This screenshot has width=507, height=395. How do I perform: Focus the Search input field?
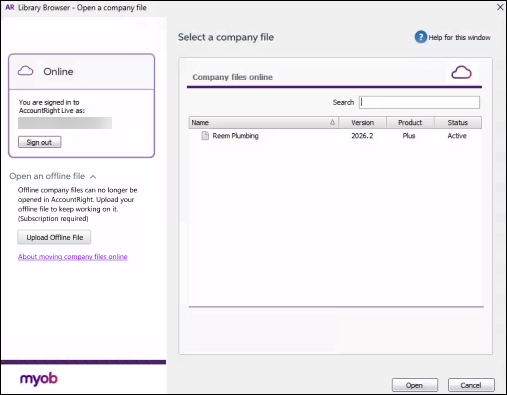click(x=419, y=102)
